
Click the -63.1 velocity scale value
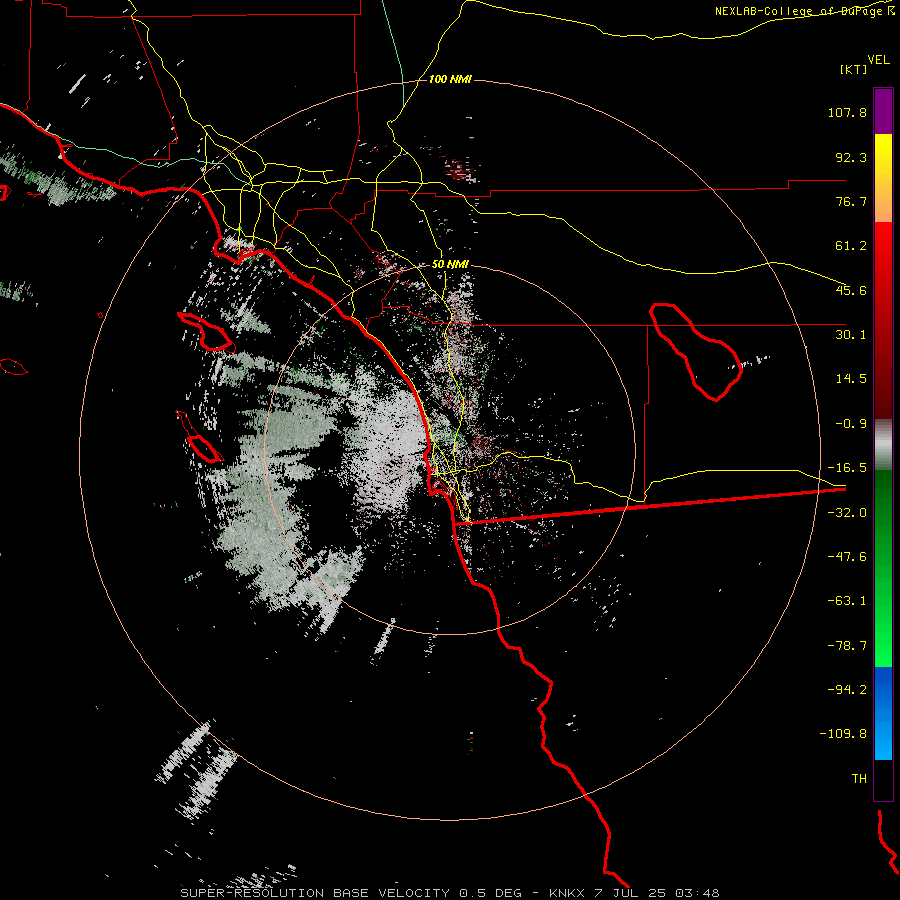point(847,601)
